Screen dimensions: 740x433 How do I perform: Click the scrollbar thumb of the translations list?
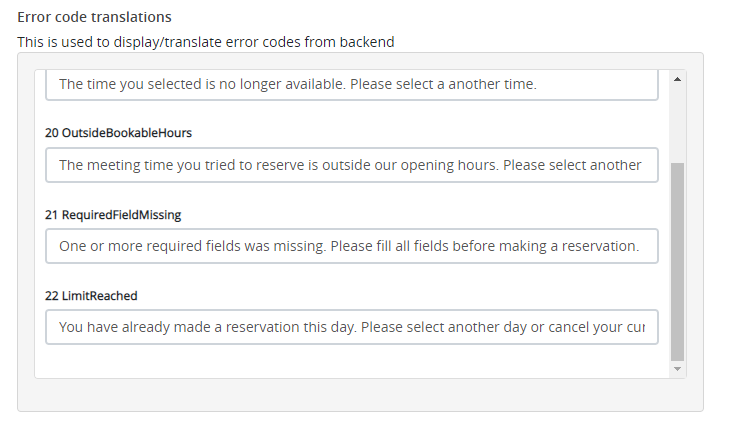[x=677, y=260]
